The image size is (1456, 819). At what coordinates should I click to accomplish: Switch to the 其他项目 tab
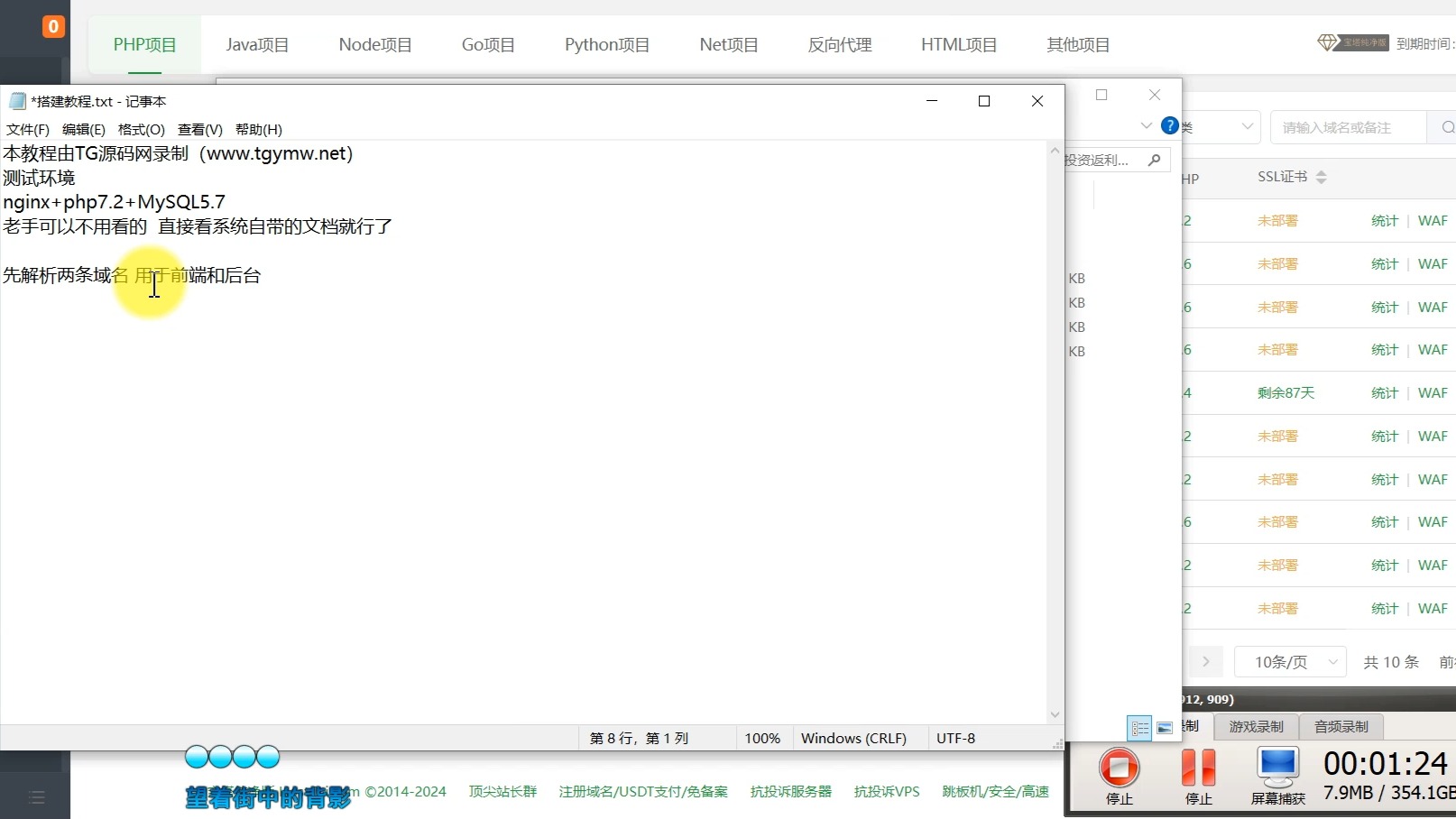click(x=1078, y=44)
